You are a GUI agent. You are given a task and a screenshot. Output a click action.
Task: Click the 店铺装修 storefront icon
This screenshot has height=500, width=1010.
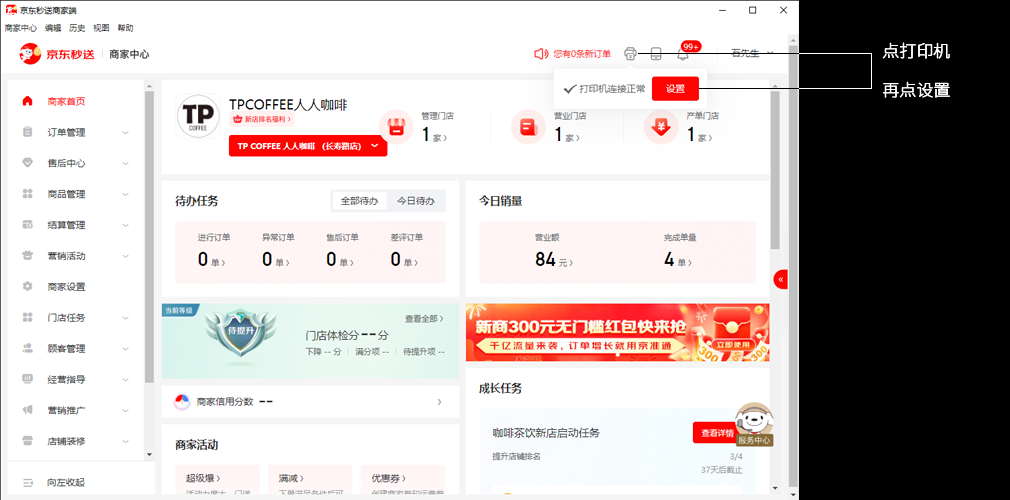(x=27, y=441)
